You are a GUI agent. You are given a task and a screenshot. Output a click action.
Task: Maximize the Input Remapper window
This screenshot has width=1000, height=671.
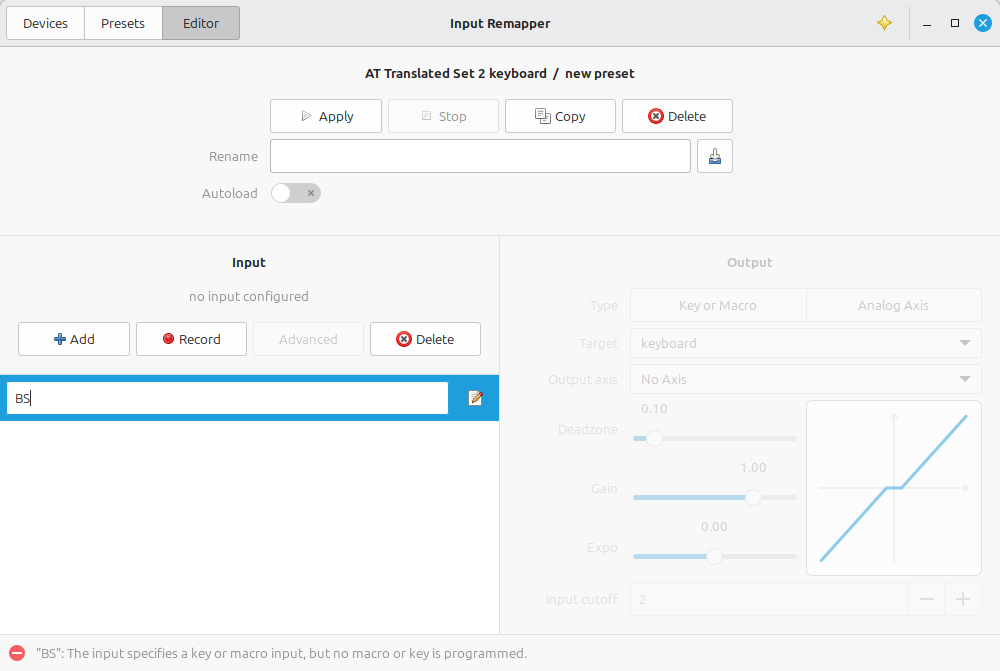pos(955,23)
